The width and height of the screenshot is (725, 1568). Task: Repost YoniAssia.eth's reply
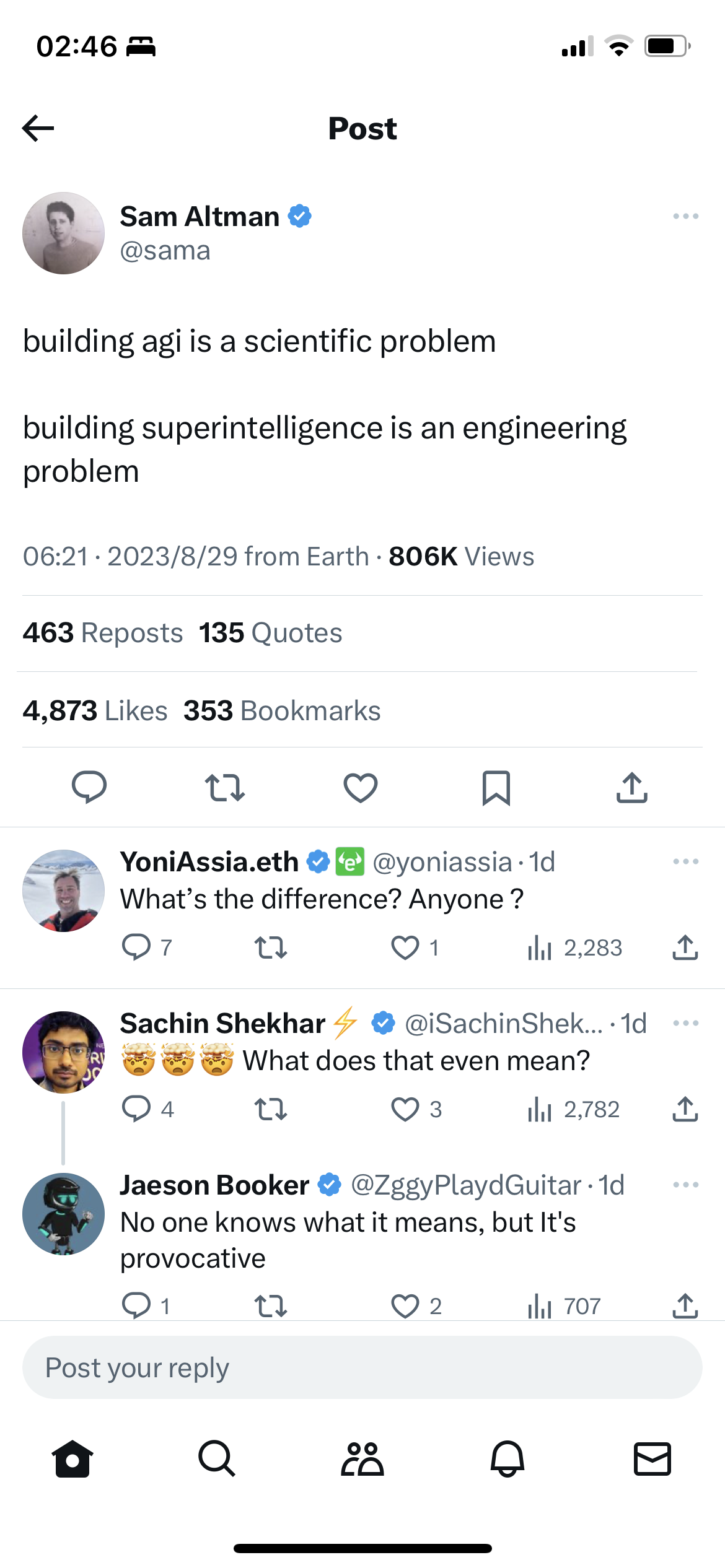pos(271,947)
